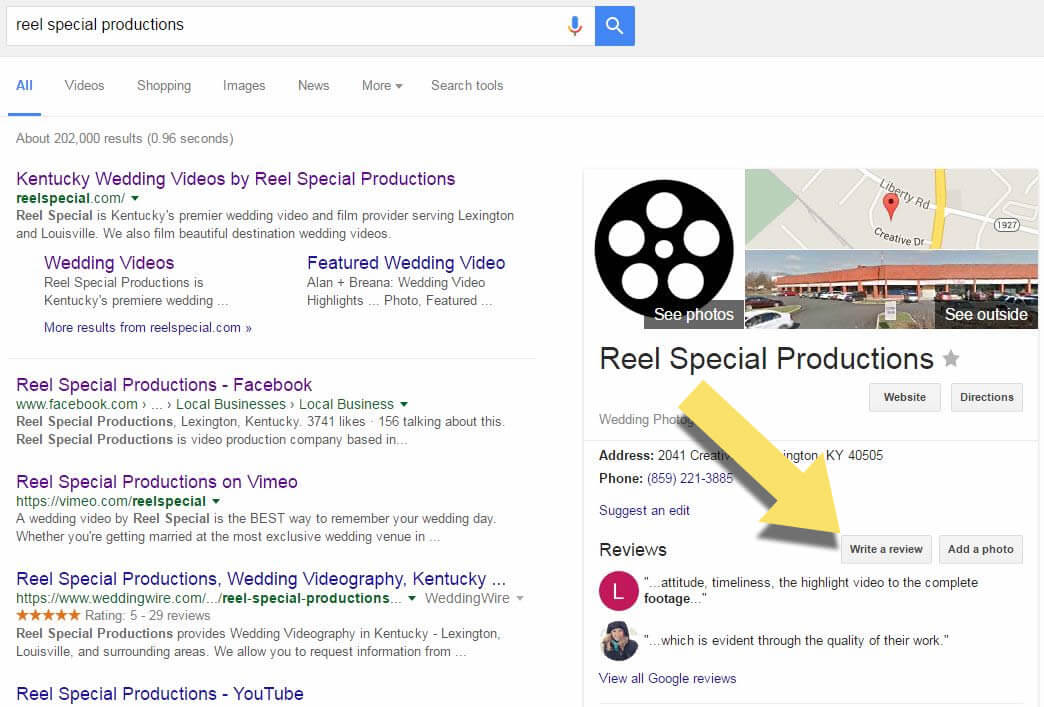Click More results from reelspecial.com
Screen dimensions: 1044x707
(x=148, y=328)
